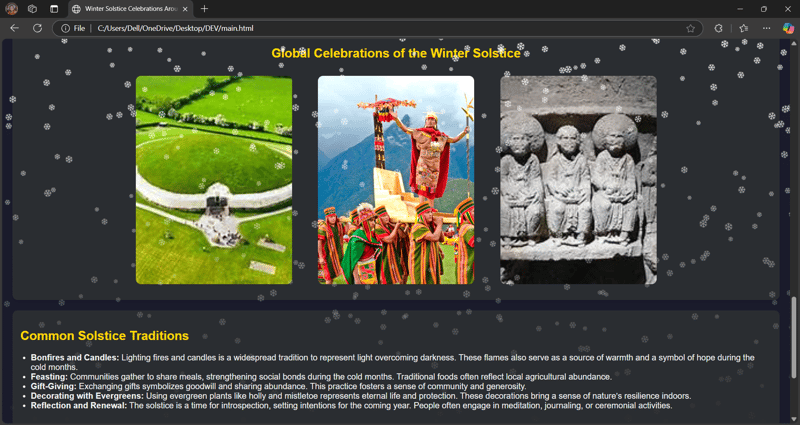Open a new tab with plus button

point(204,9)
